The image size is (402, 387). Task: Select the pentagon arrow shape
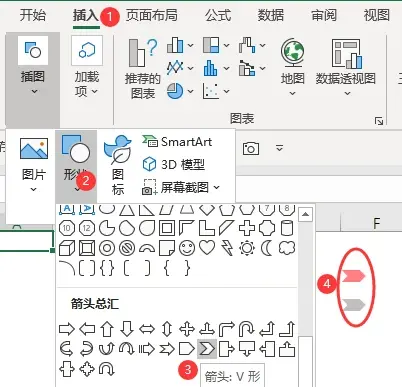click(187, 349)
